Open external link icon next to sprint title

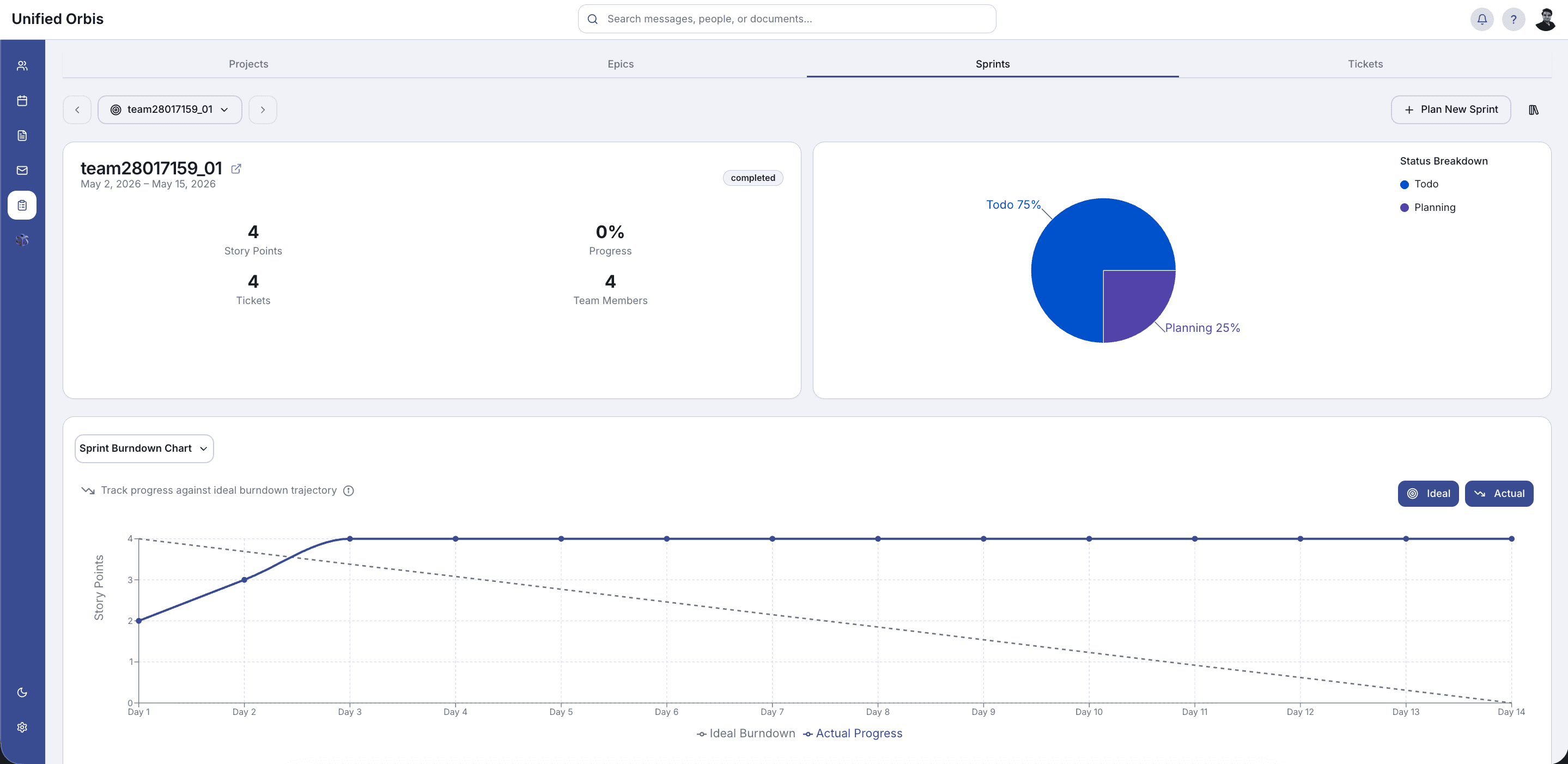pos(236,168)
